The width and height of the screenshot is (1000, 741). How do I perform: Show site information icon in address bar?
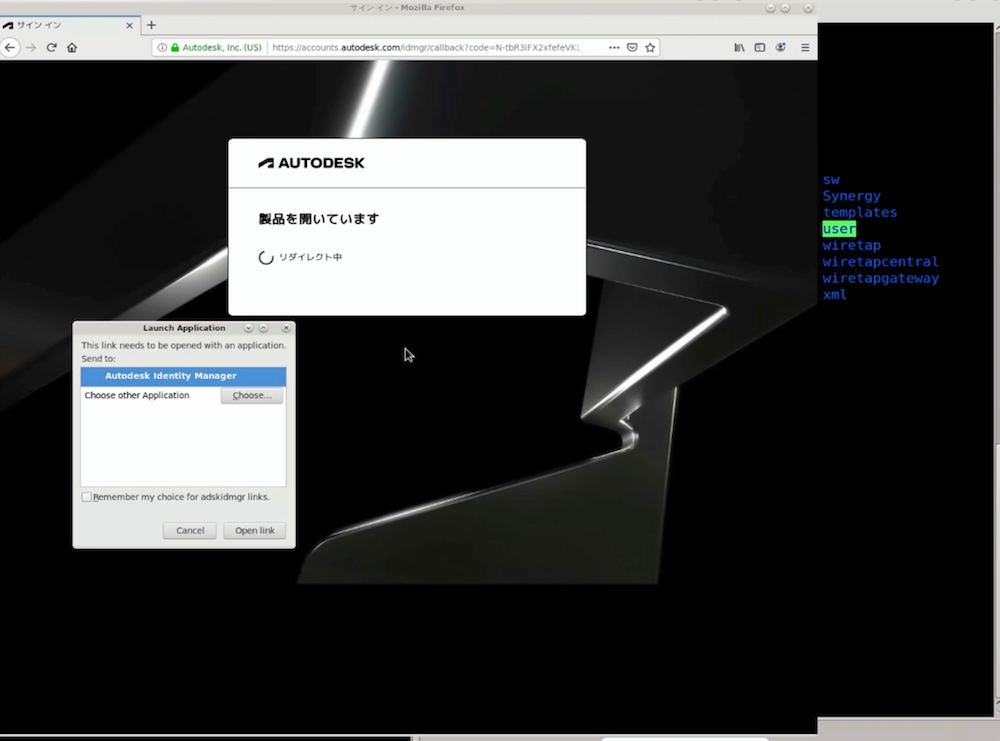[x=162, y=47]
